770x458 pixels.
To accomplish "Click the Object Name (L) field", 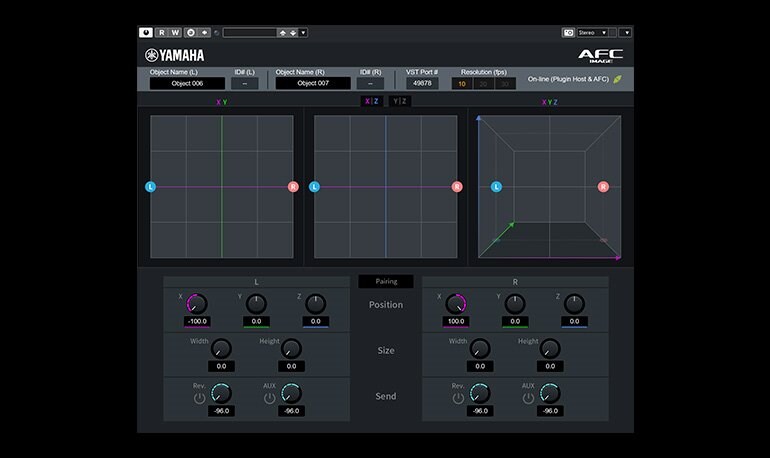I will pos(187,84).
